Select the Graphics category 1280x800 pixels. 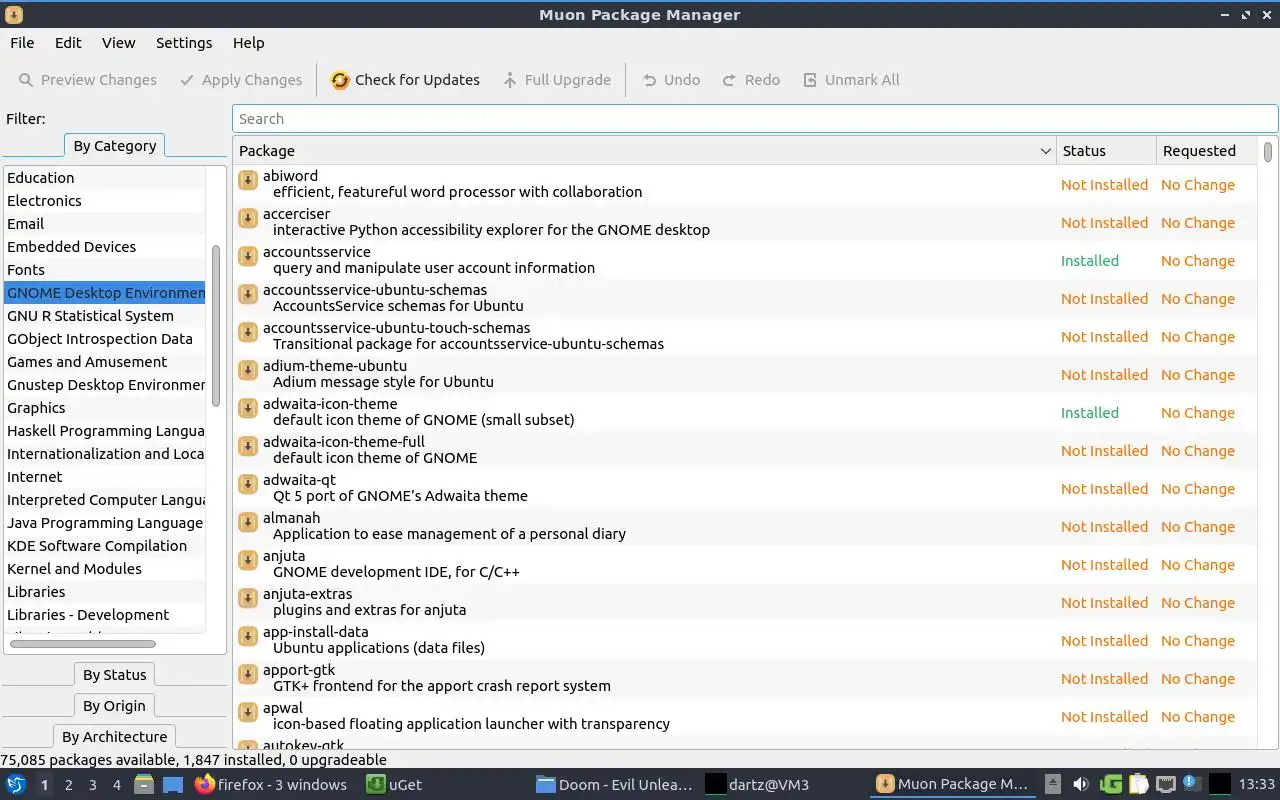105,408
